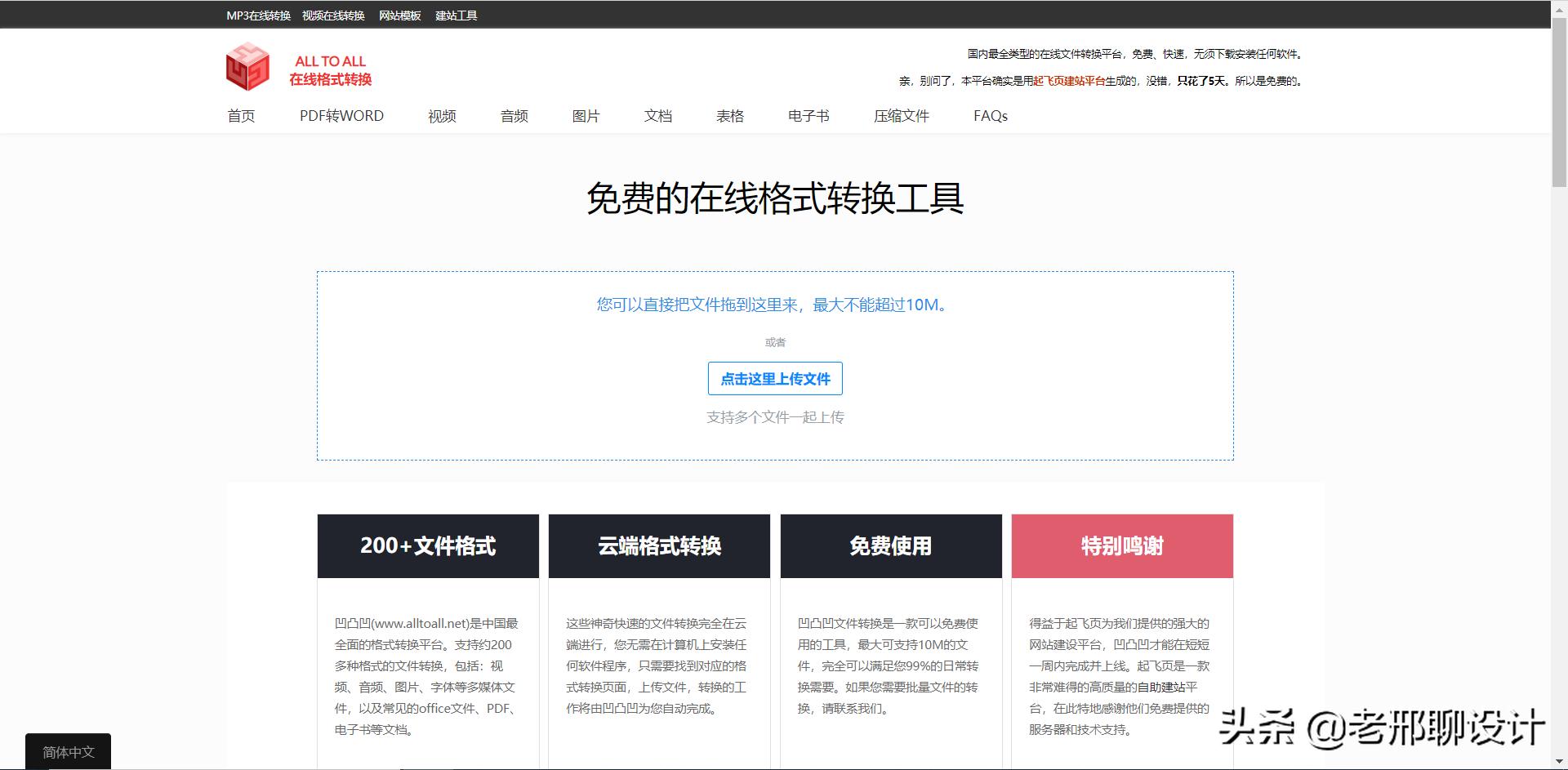Switch to the PDF转WORD section

tap(341, 116)
